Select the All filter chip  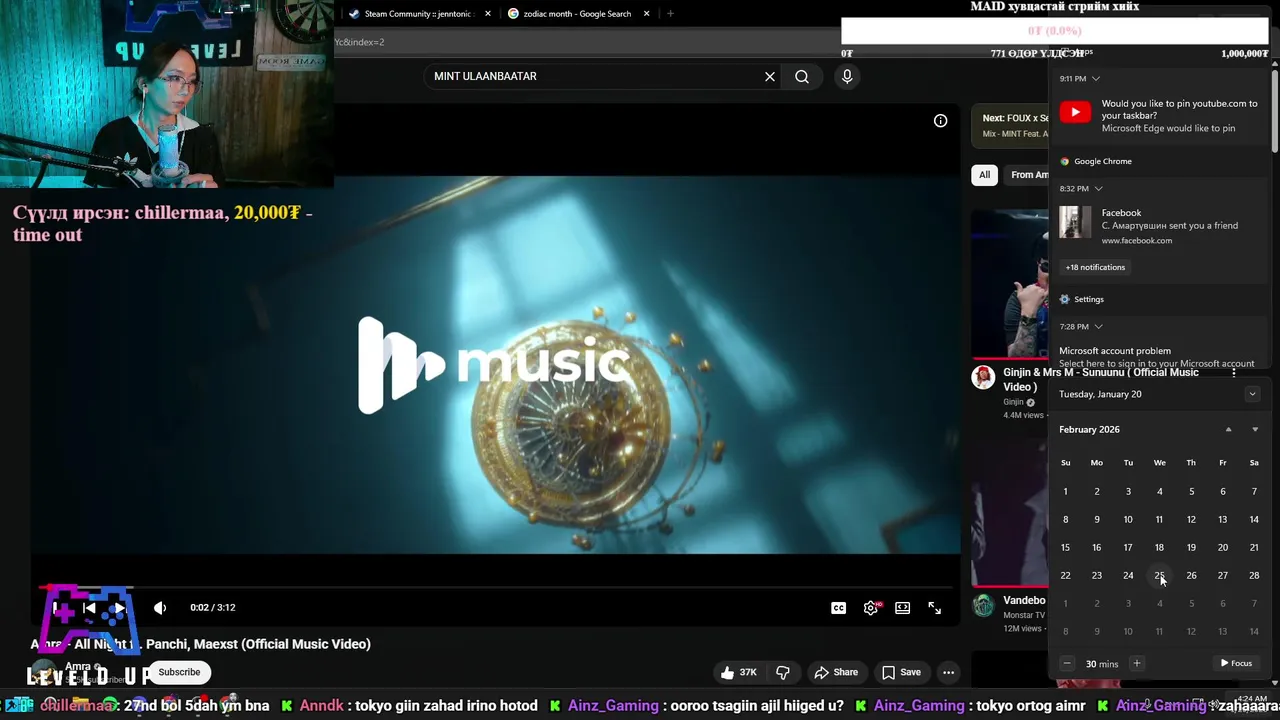[x=984, y=175]
